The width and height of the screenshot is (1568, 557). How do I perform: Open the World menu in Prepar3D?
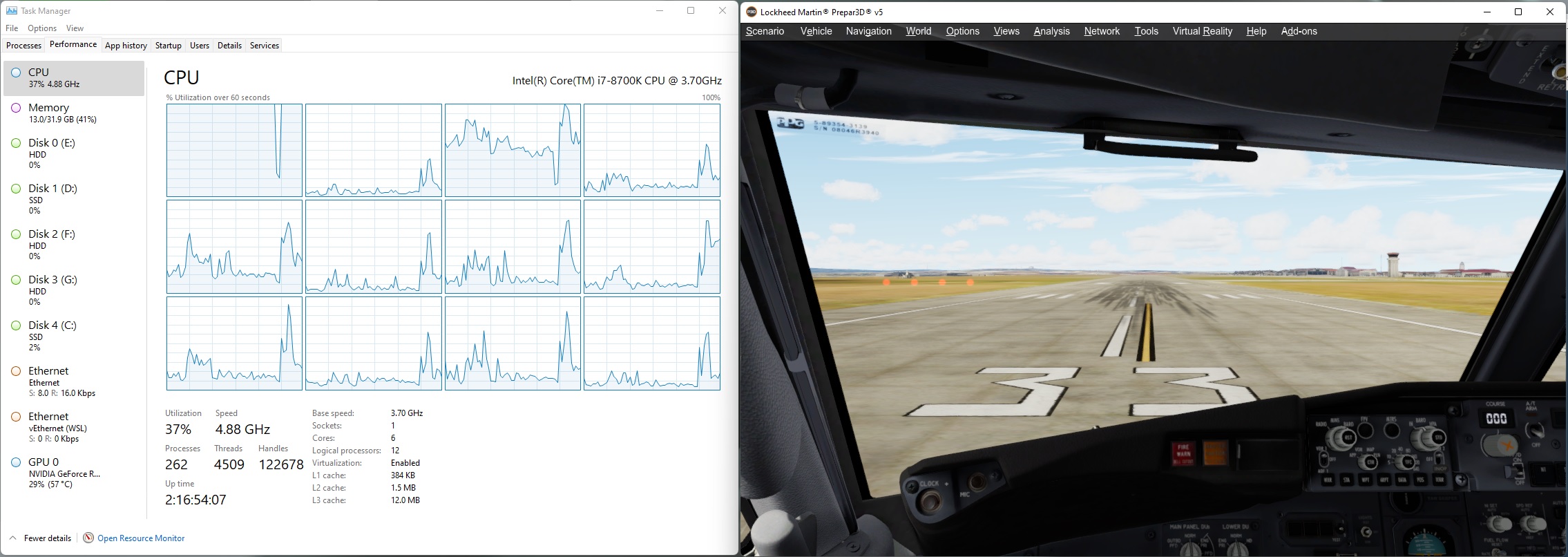918,31
